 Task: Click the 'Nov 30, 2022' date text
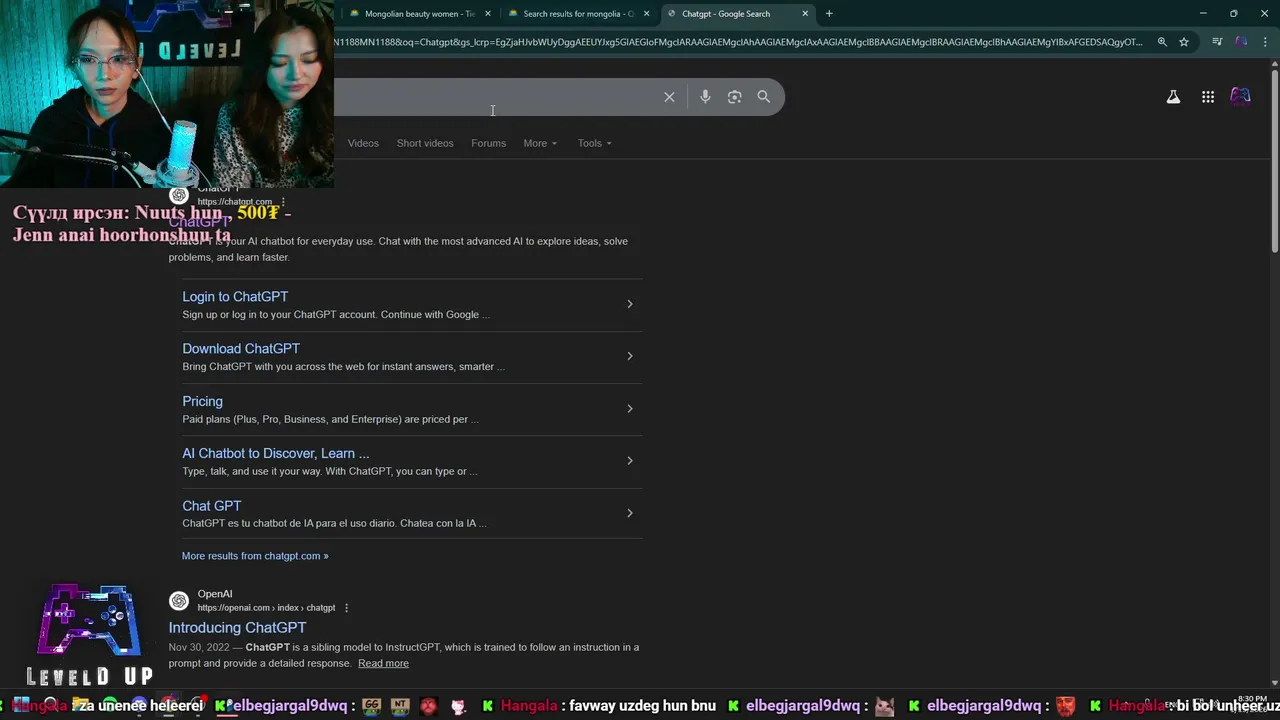[x=198, y=647]
